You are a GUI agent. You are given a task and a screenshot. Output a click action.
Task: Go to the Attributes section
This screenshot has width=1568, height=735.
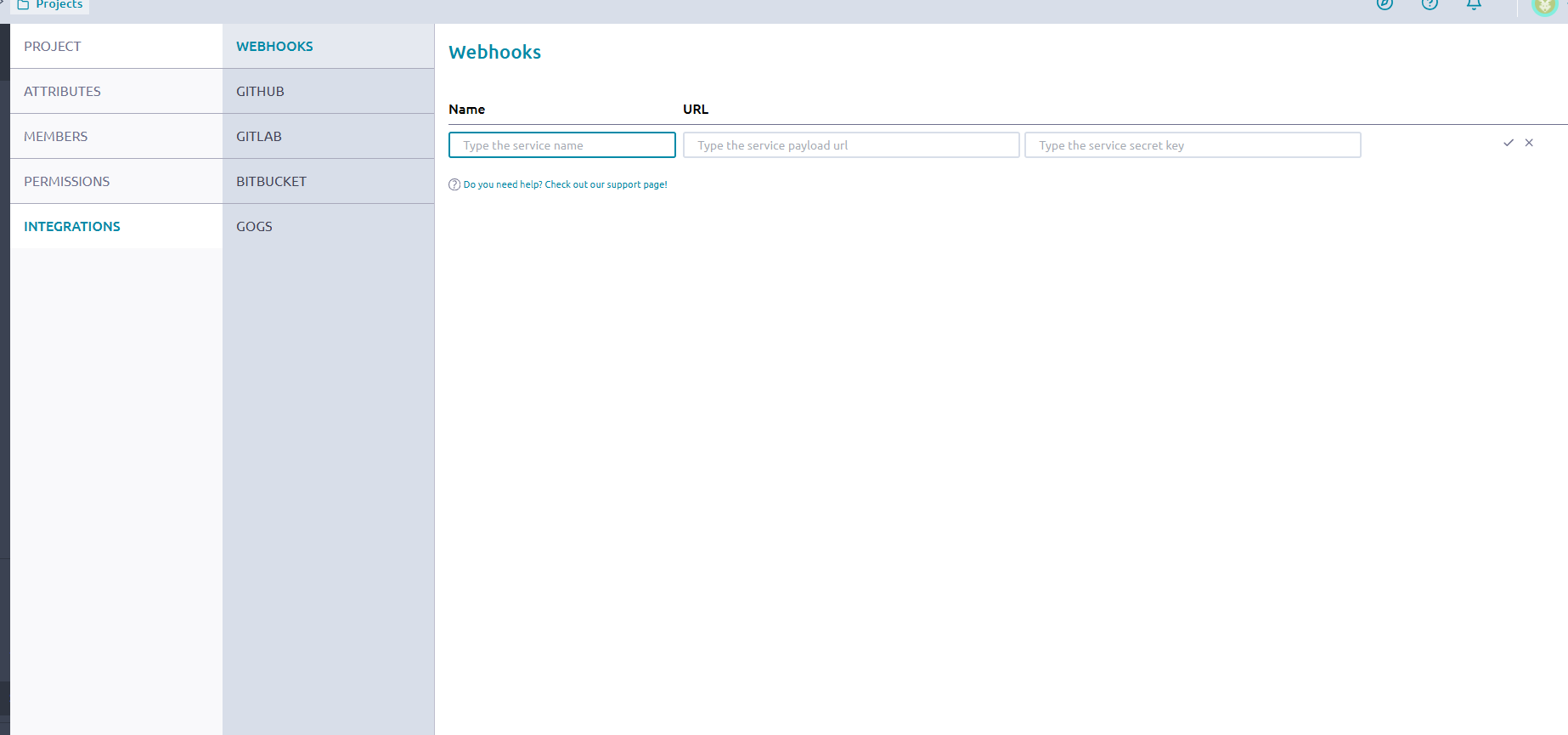point(62,91)
